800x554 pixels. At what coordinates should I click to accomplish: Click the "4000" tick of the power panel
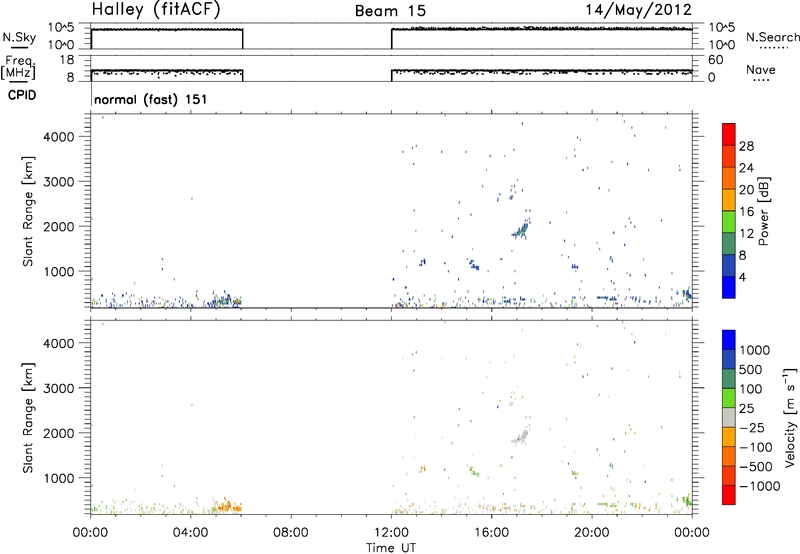point(59,137)
